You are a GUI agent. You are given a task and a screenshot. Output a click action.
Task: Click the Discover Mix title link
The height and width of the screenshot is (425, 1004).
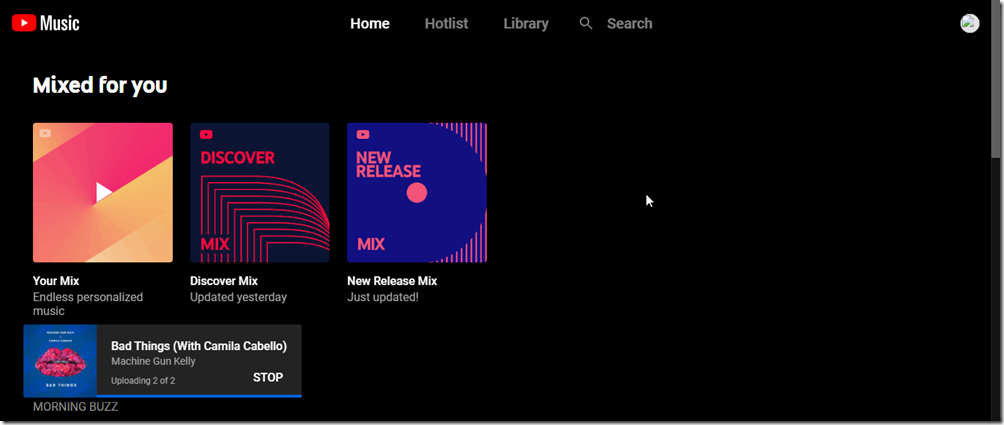click(224, 281)
